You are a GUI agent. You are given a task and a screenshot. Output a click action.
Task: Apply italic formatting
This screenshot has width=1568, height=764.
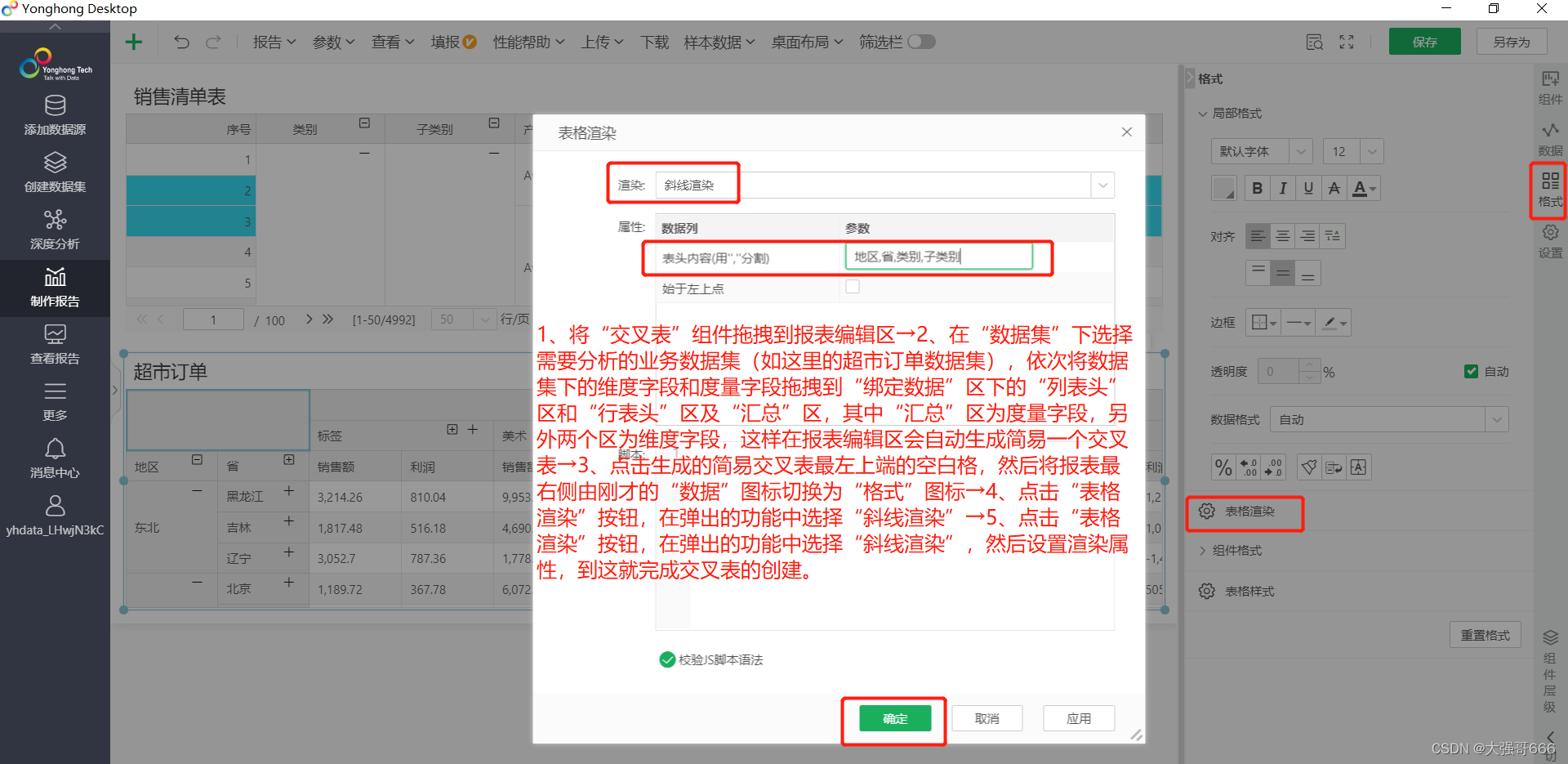coord(1283,189)
